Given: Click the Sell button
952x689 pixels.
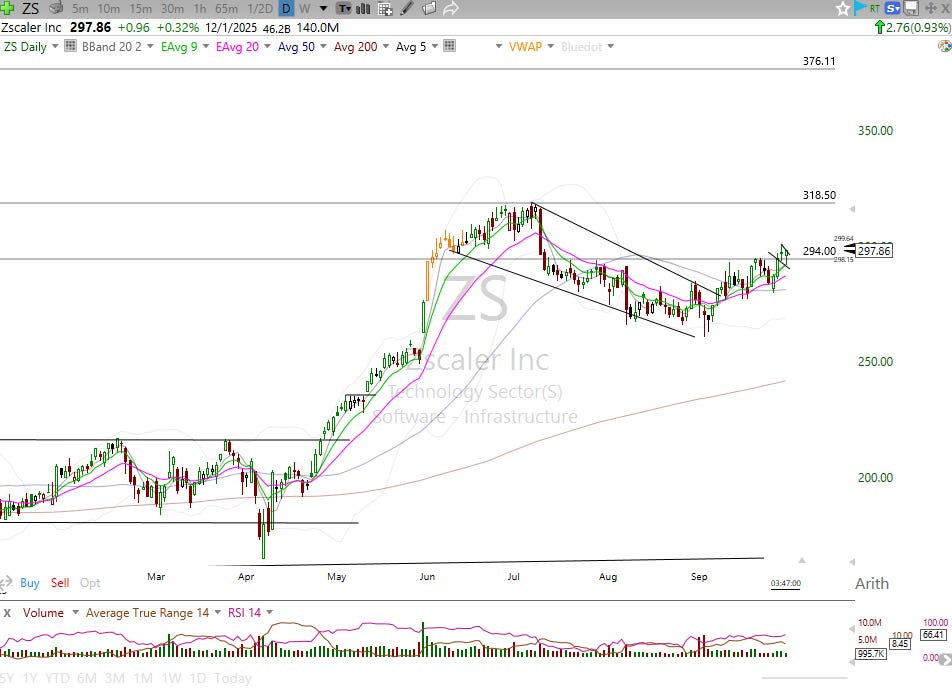Looking at the screenshot, I should 60,583.
